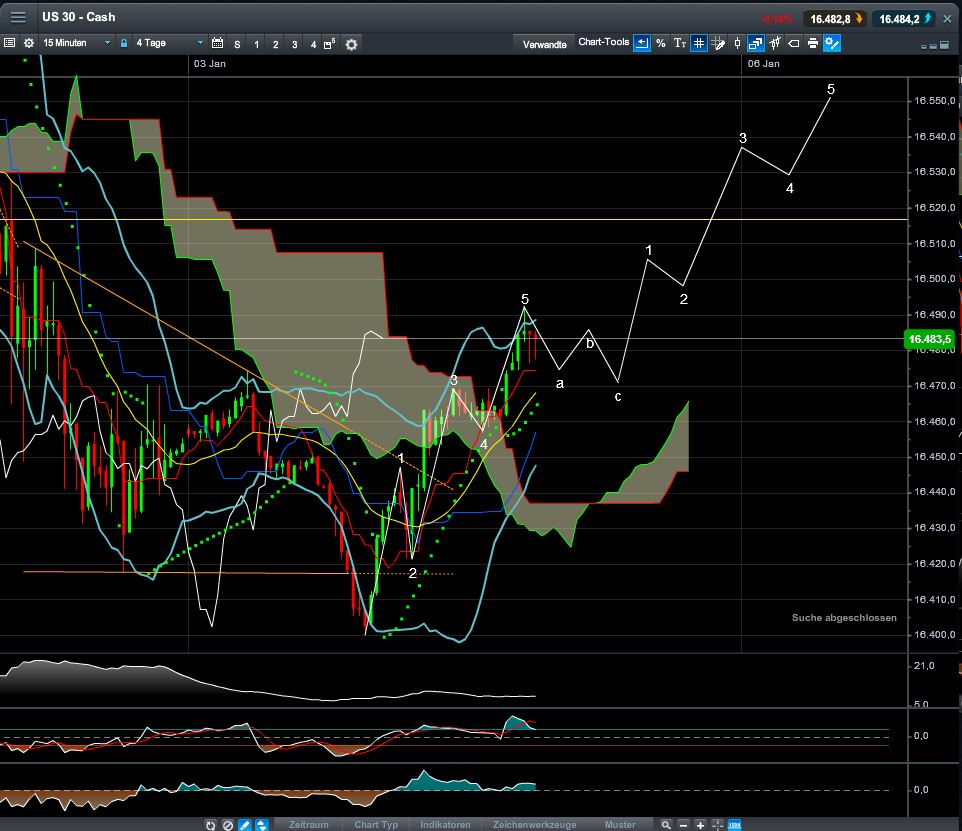This screenshot has height=831, width=962.
Task: Click the magnifier search icon
Action: [666, 825]
